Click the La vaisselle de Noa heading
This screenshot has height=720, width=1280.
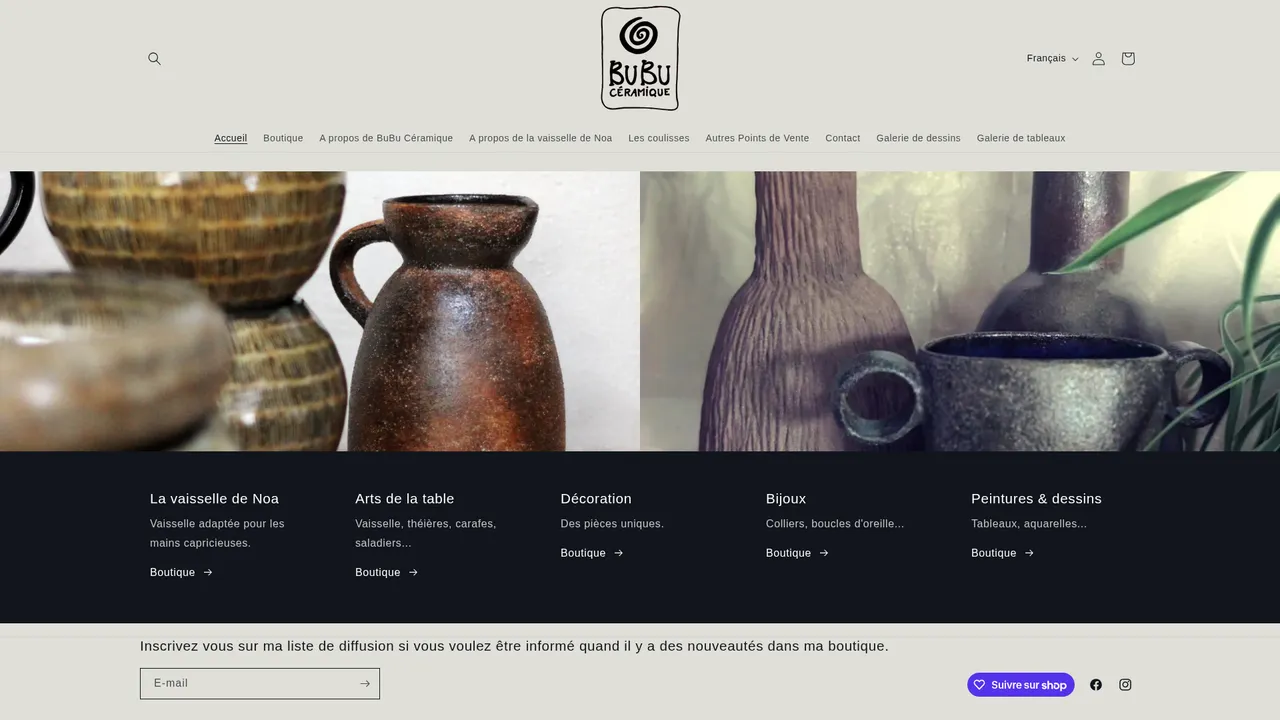coord(214,498)
